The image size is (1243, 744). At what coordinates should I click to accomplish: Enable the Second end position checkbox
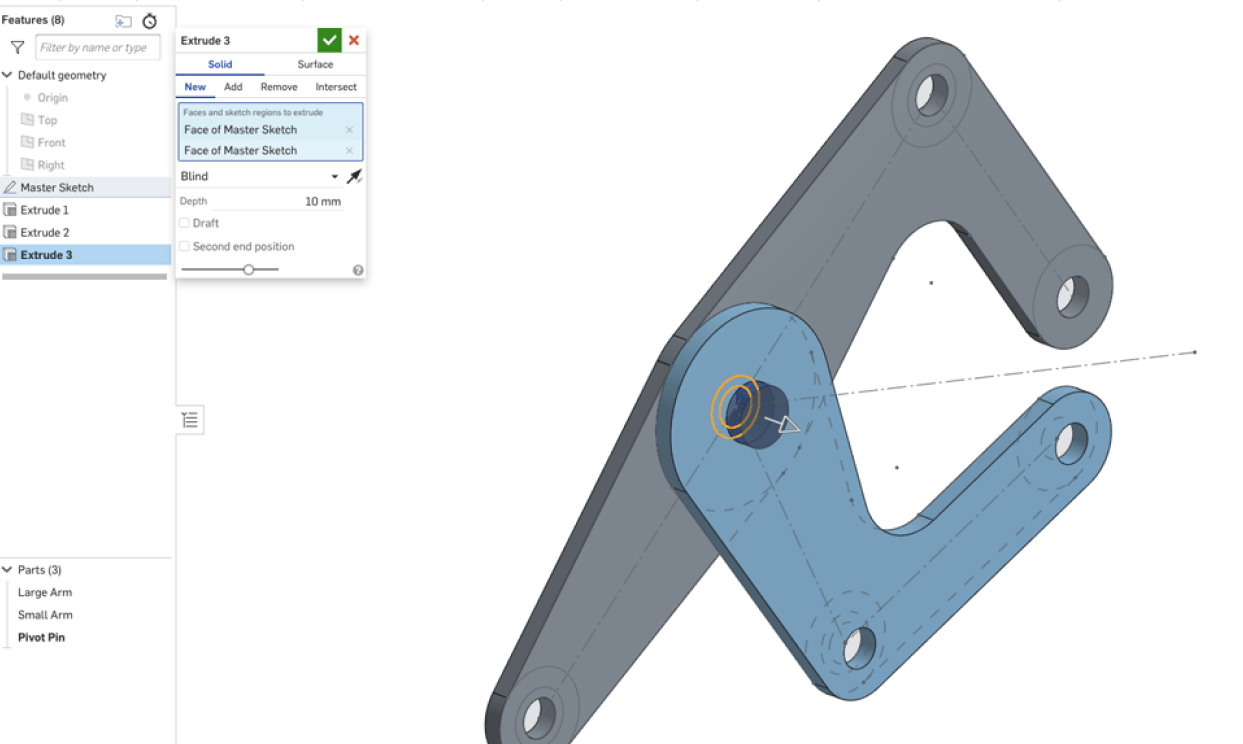point(184,246)
